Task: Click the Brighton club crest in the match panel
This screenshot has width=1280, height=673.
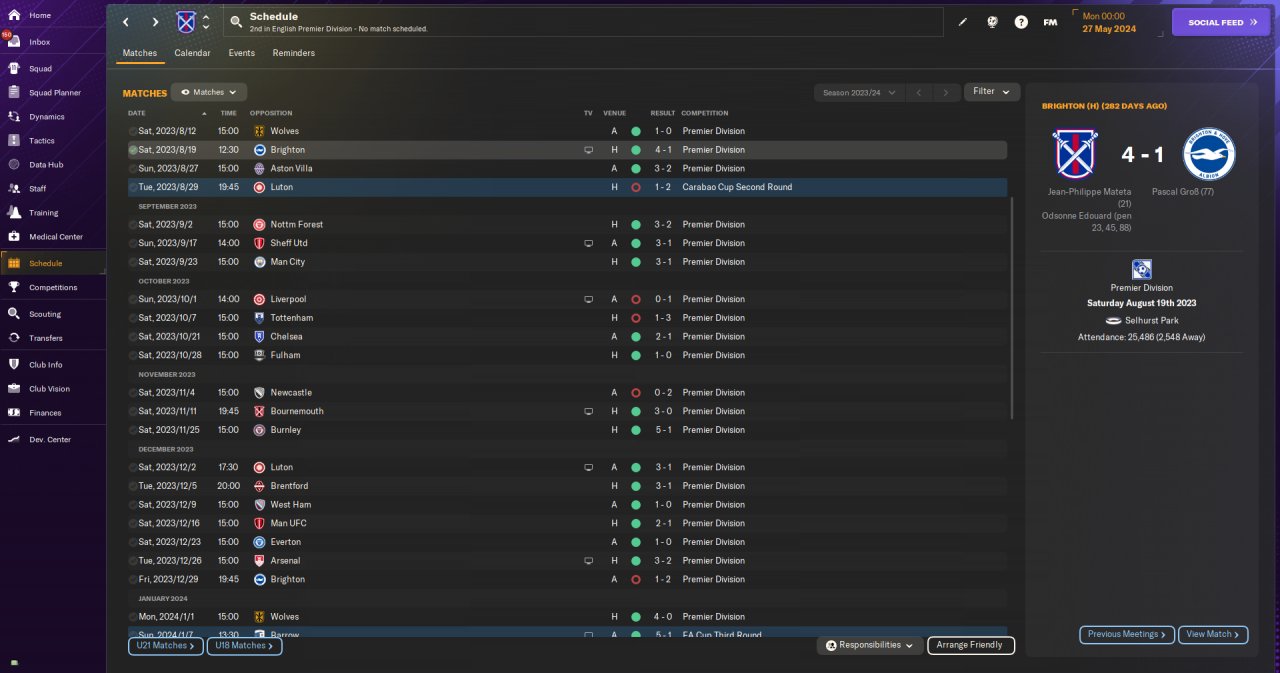Action: click(x=1209, y=155)
